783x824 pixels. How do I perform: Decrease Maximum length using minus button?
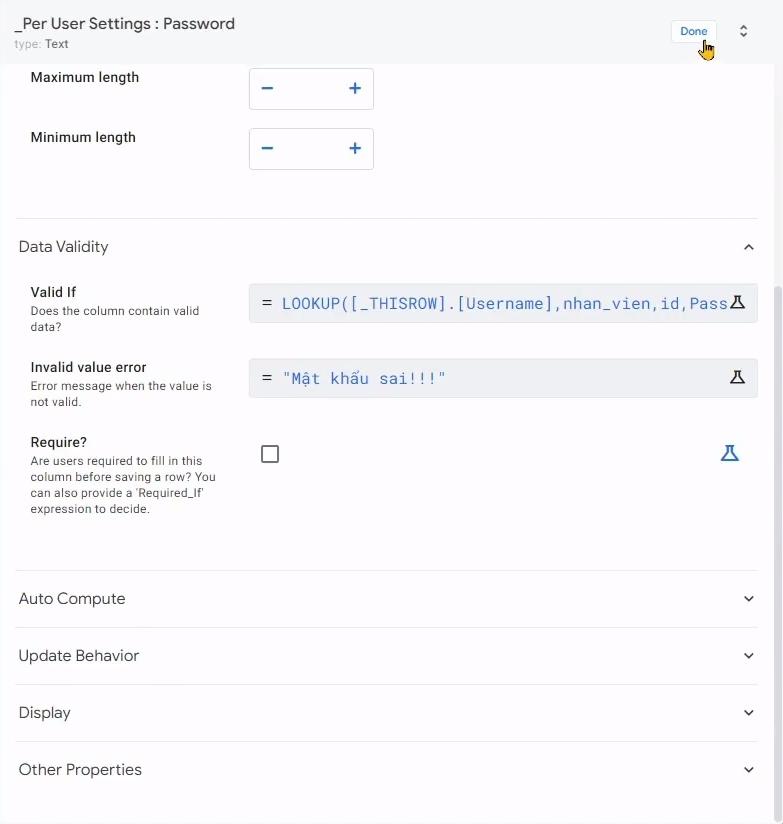[267, 88]
